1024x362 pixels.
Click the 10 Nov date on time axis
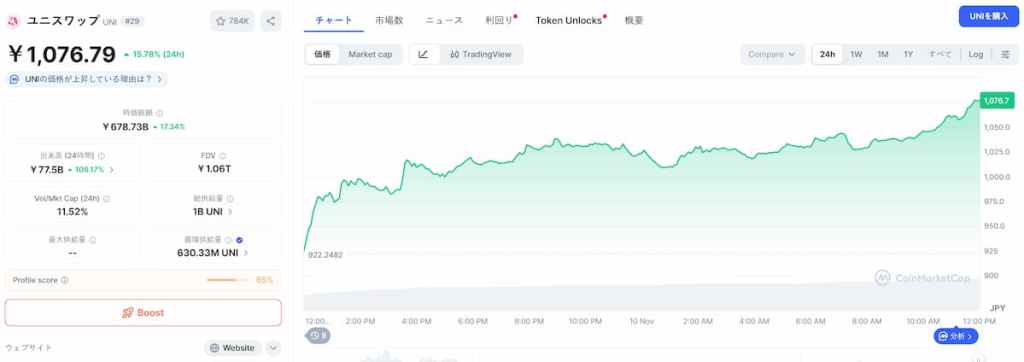pos(641,321)
